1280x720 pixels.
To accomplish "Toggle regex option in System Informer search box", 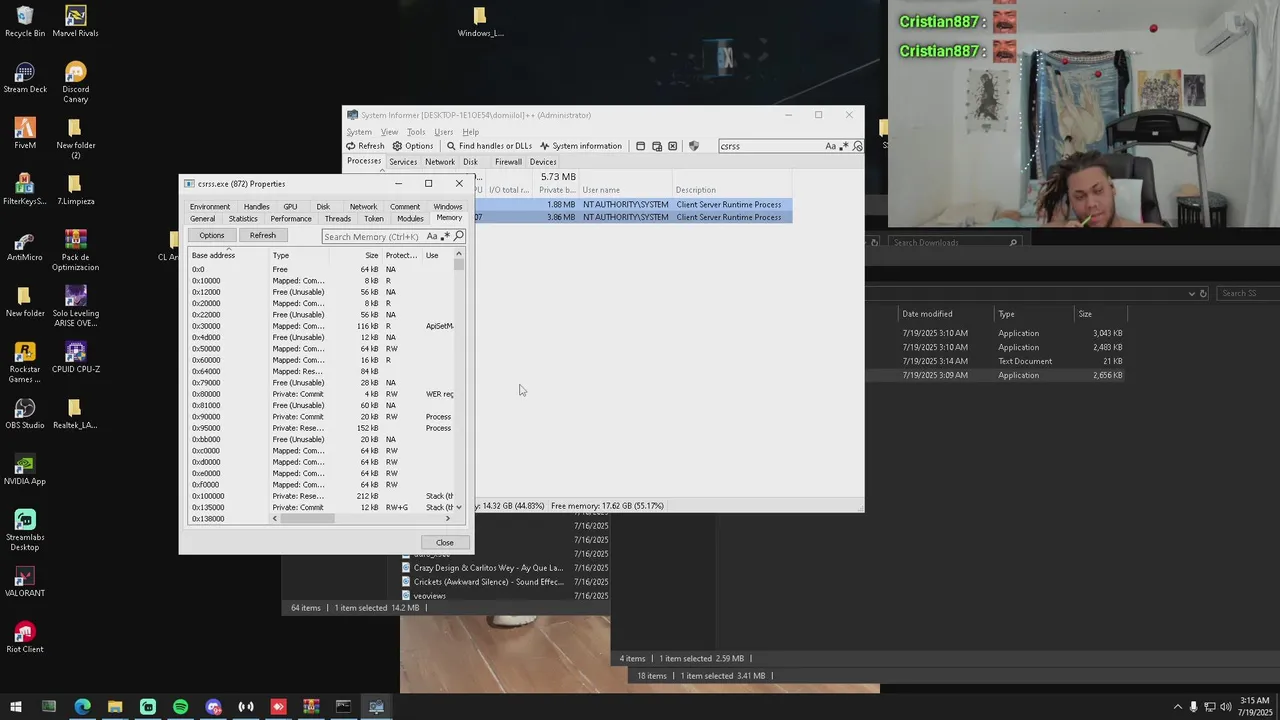I will tap(845, 146).
